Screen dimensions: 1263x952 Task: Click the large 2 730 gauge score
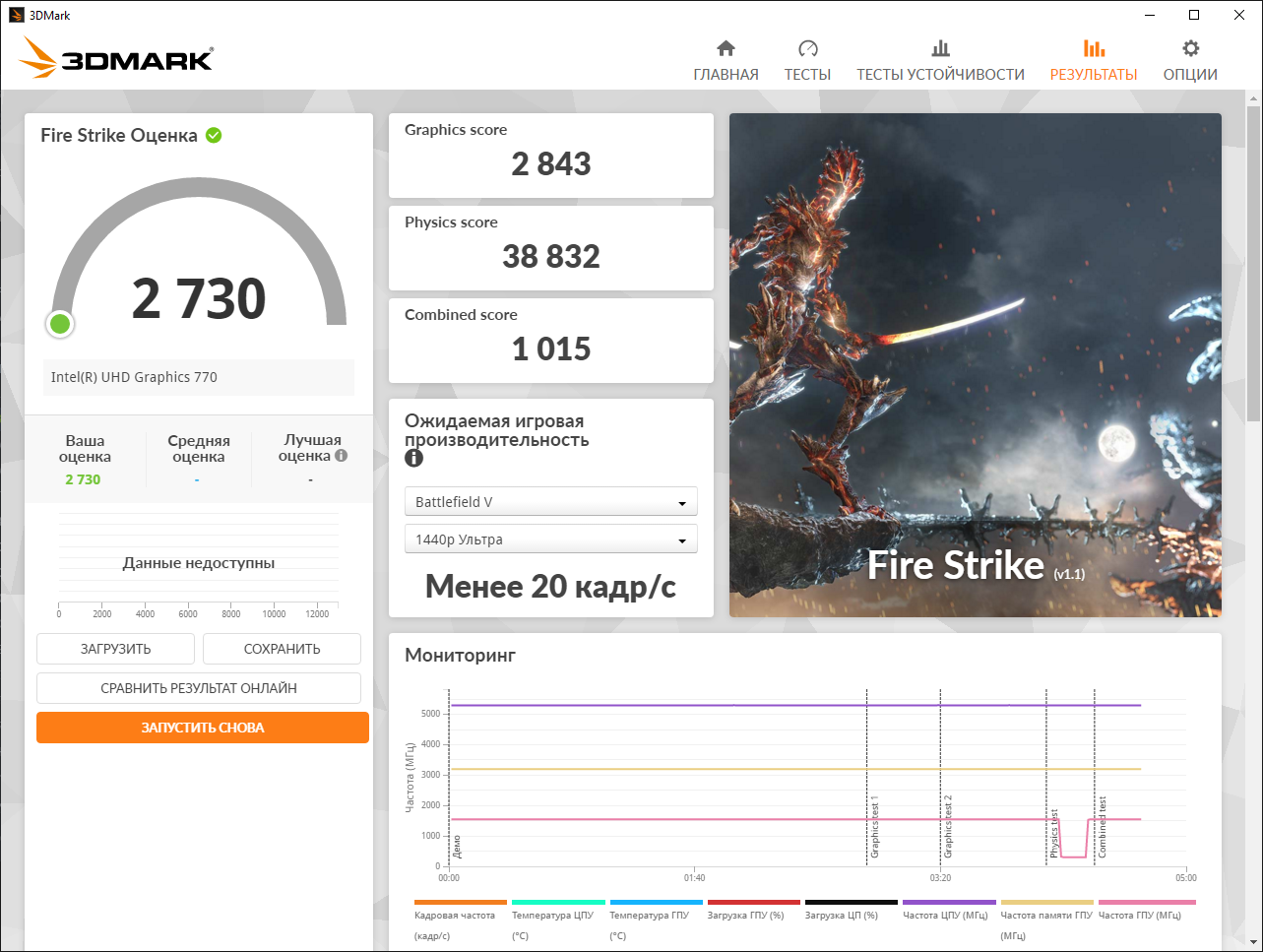[x=199, y=298]
